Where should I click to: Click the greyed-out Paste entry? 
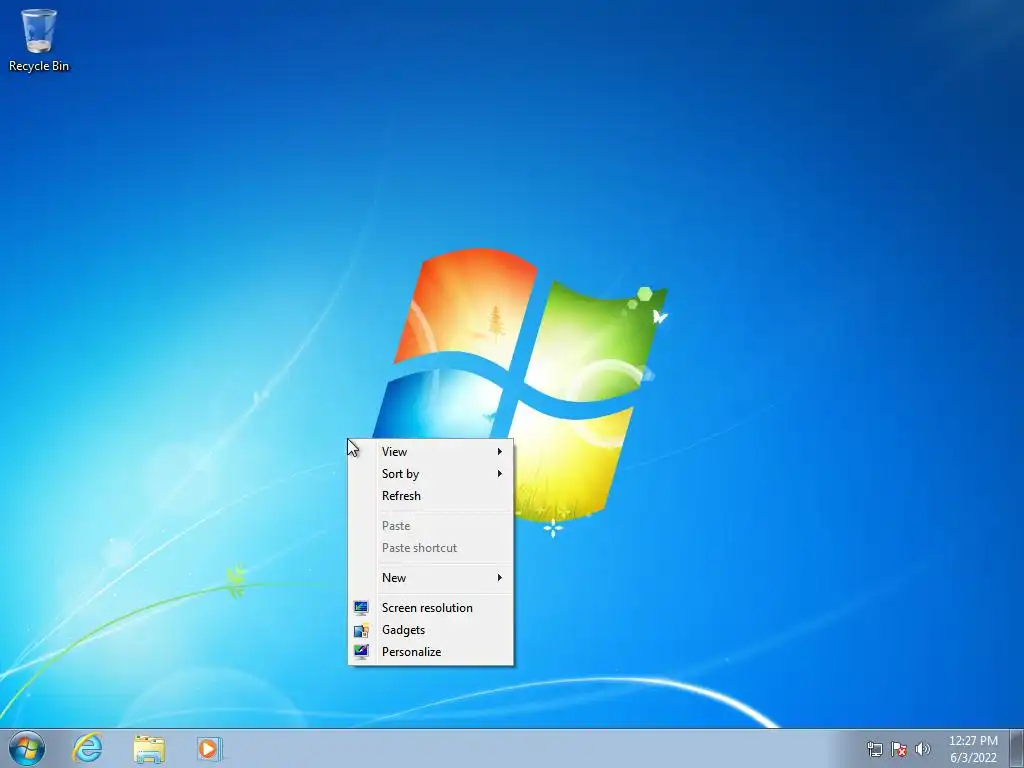(x=430, y=526)
